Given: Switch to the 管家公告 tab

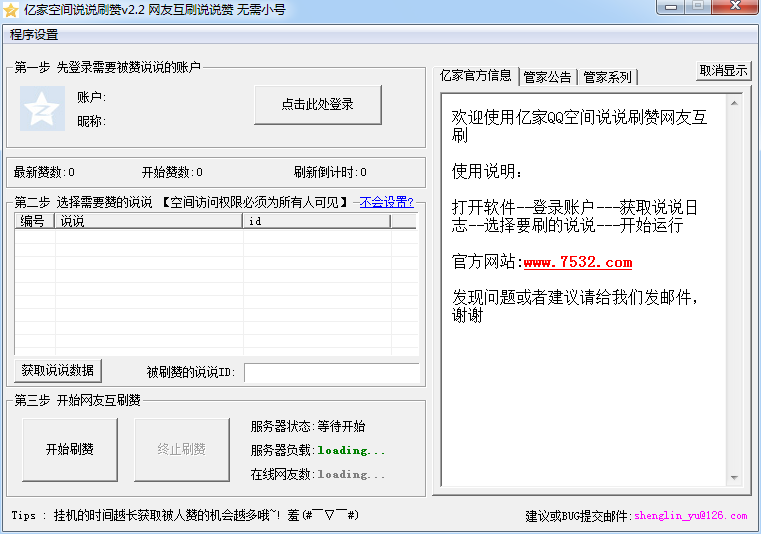Looking at the screenshot, I should pos(547,77).
